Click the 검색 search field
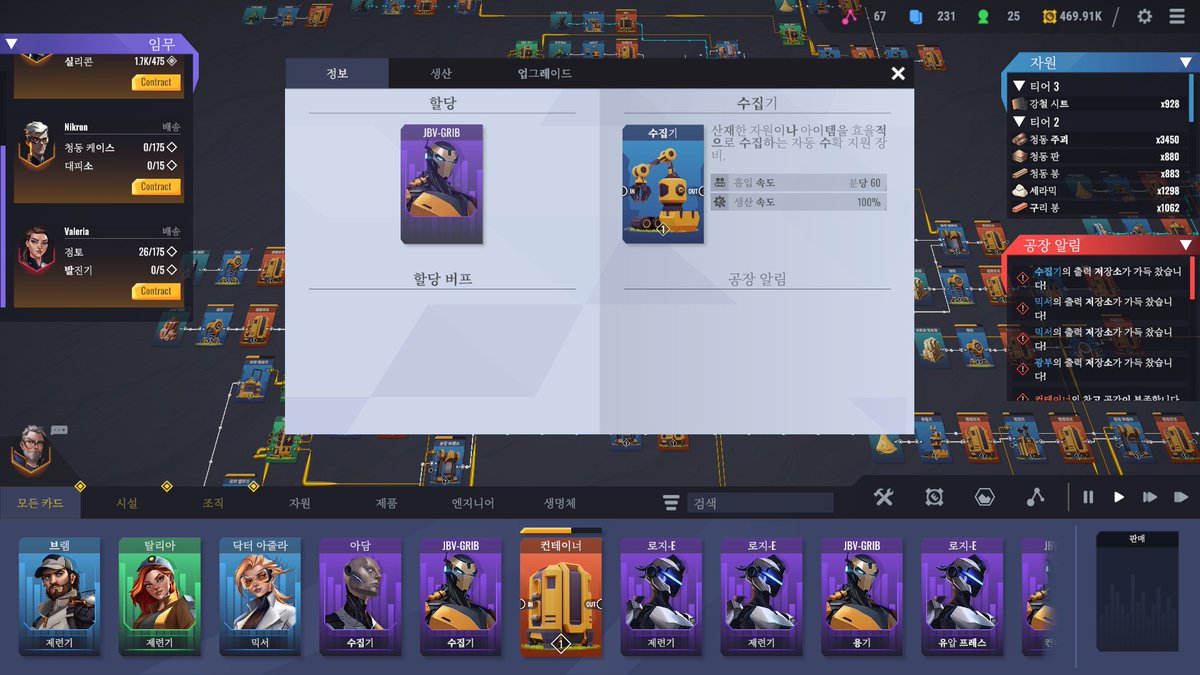The width and height of the screenshot is (1200, 675). (758, 503)
